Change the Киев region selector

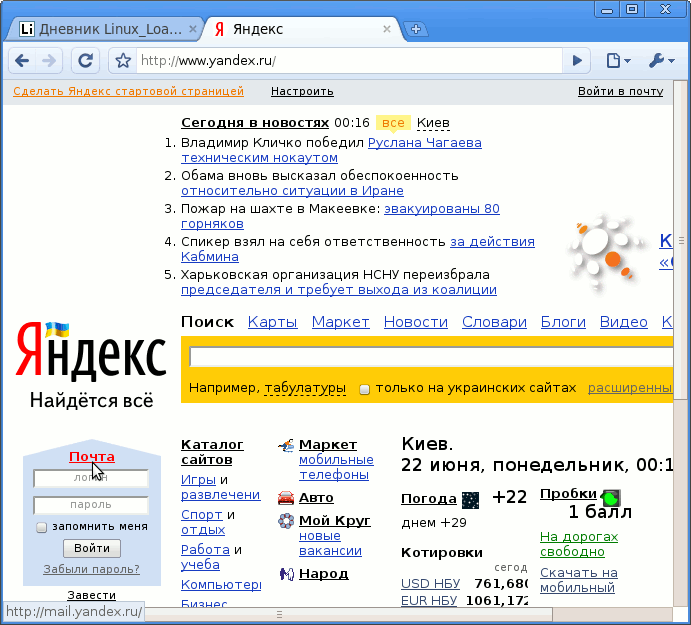[x=433, y=123]
